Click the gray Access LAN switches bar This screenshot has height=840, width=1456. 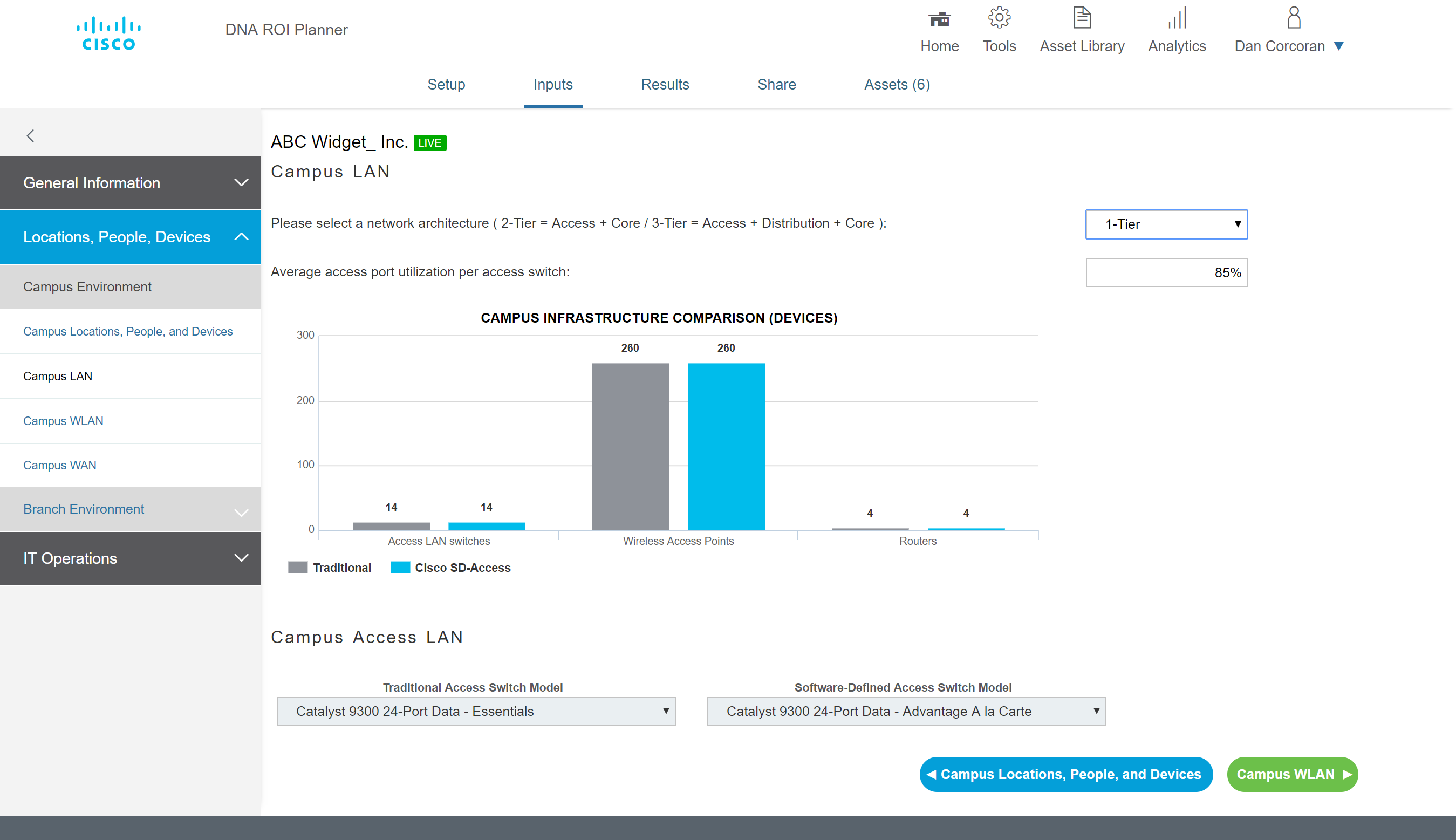click(391, 526)
